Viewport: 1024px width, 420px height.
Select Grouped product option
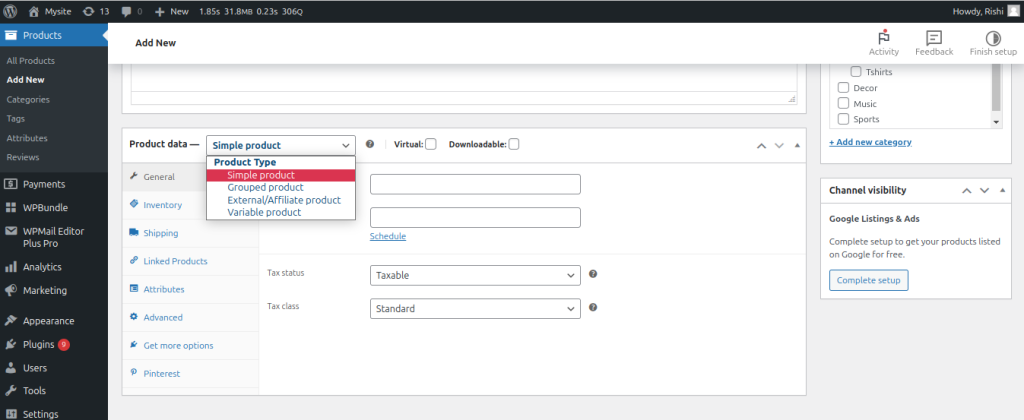[x=281, y=187]
